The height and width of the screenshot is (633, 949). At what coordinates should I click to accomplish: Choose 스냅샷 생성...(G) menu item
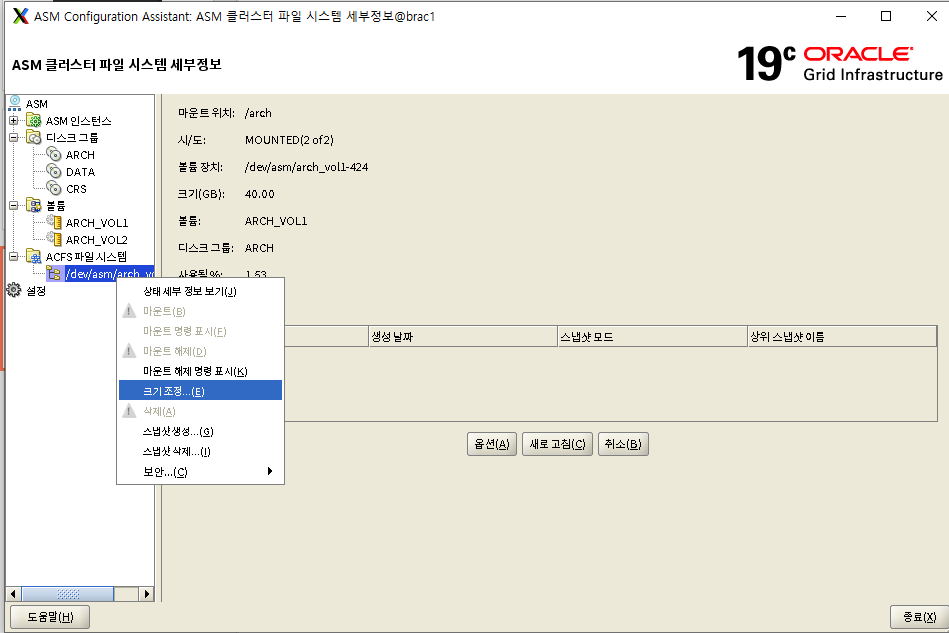pyautogui.click(x=200, y=431)
